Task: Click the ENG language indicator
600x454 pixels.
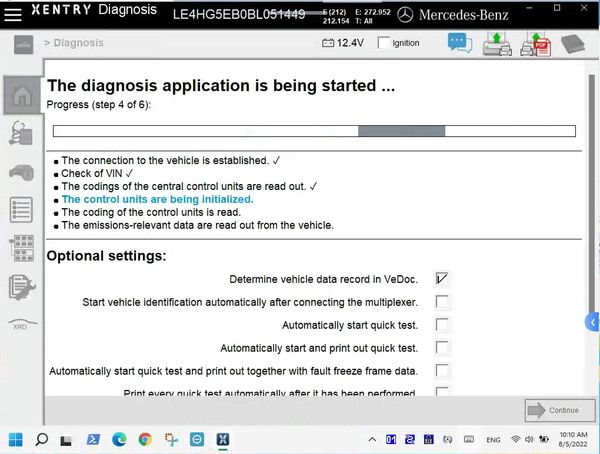Action: coord(493,440)
